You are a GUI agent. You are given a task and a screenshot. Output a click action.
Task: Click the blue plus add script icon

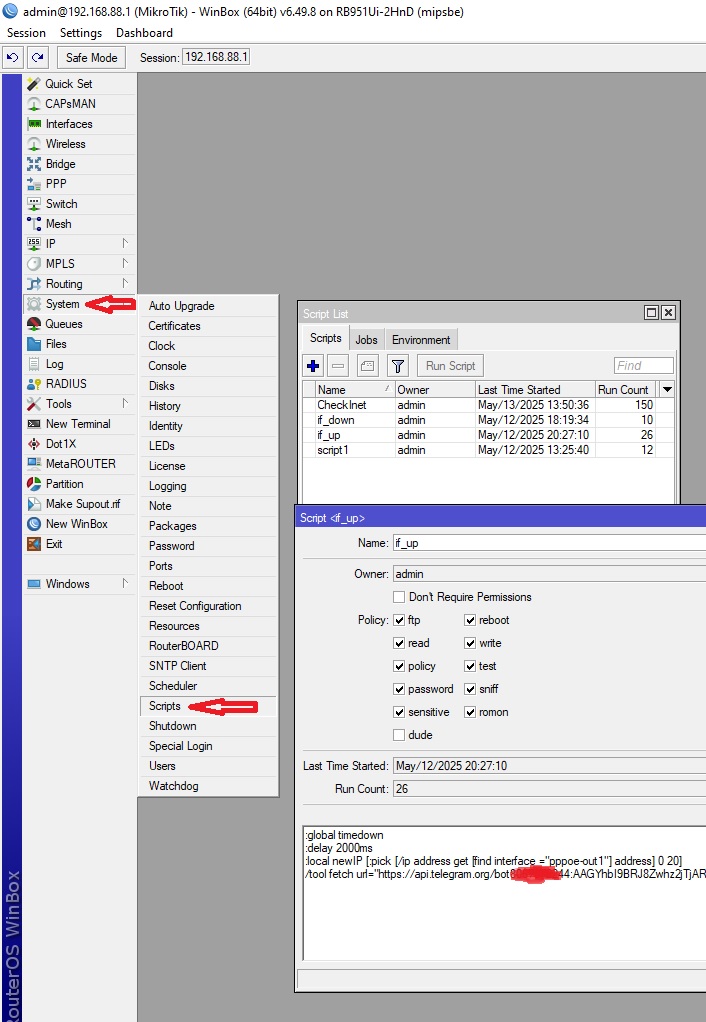(313, 366)
